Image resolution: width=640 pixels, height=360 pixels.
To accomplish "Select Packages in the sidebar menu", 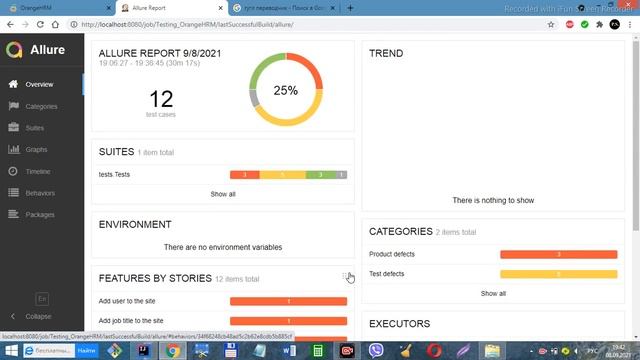I will 41,214.
